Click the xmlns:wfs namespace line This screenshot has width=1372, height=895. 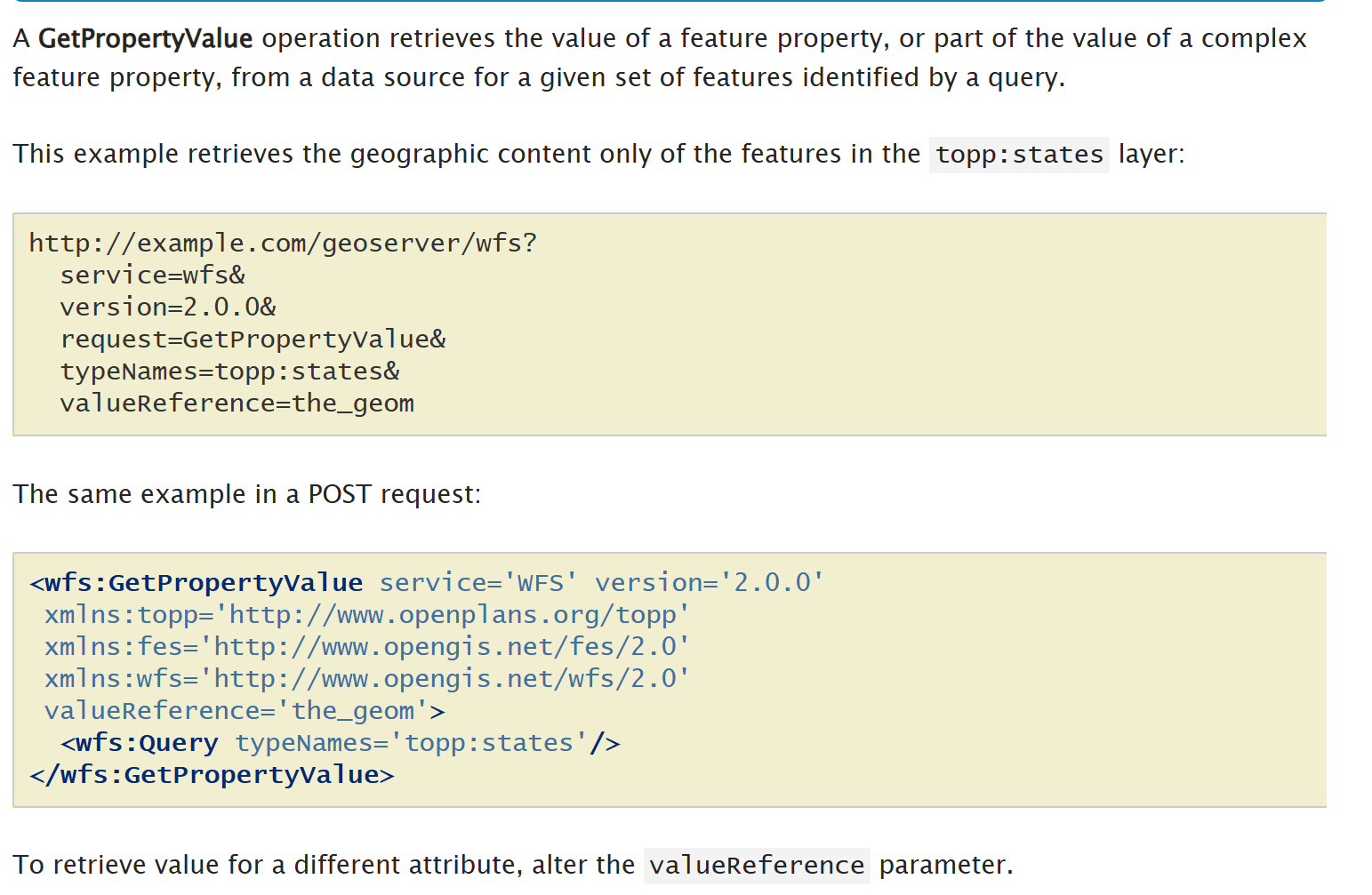[367, 679]
